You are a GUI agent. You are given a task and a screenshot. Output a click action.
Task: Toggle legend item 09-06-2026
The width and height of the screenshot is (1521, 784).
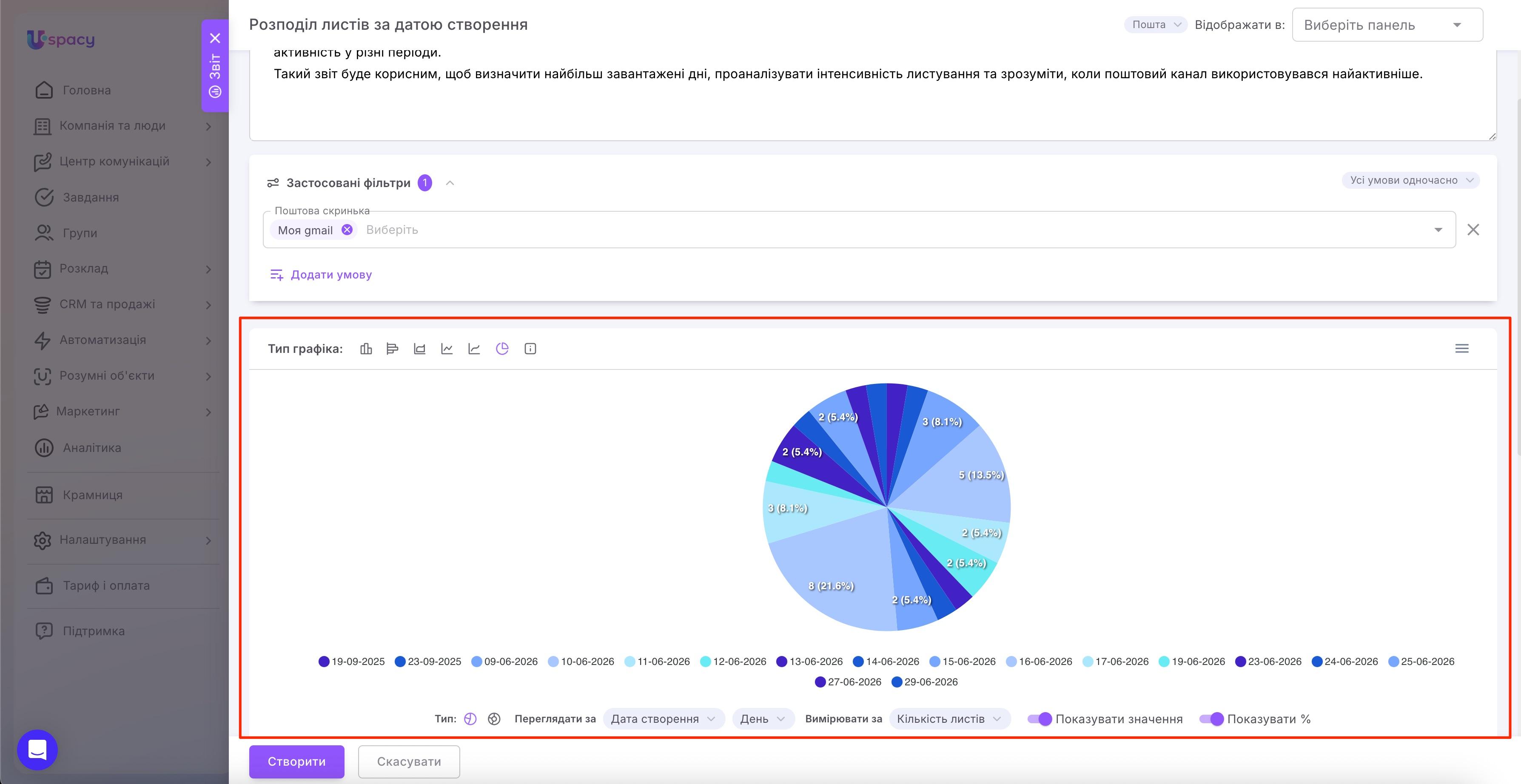pos(505,661)
